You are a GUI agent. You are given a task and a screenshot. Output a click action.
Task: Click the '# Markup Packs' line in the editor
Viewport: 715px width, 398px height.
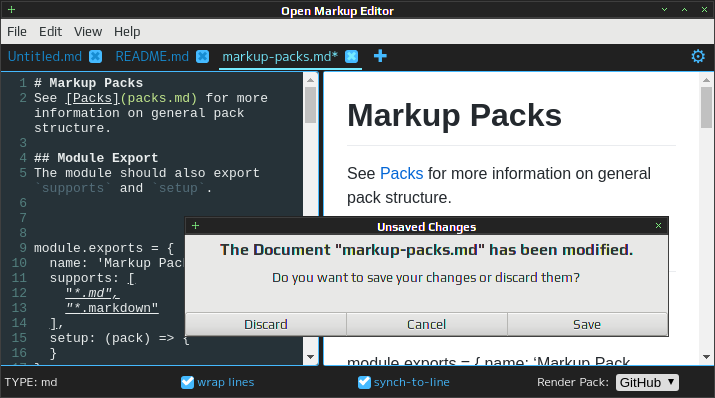pos(88,83)
